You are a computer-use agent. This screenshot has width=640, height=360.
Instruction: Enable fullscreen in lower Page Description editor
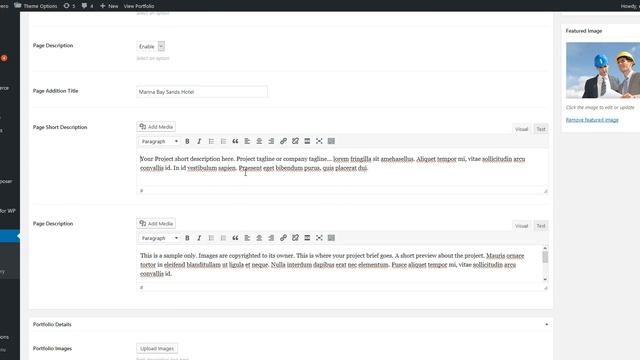pyautogui.click(x=319, y=238)
